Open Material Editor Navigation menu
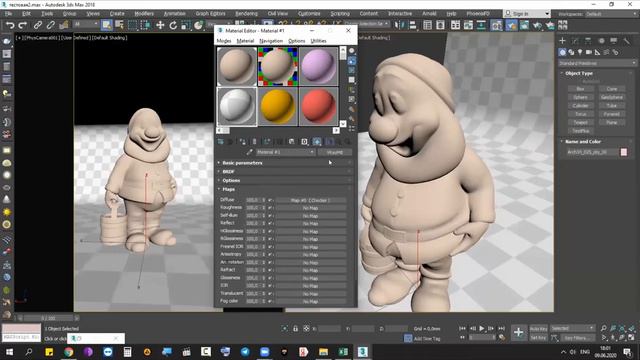Image resolution: width=640 pixels, height=360 pixels. pos(271,41)
